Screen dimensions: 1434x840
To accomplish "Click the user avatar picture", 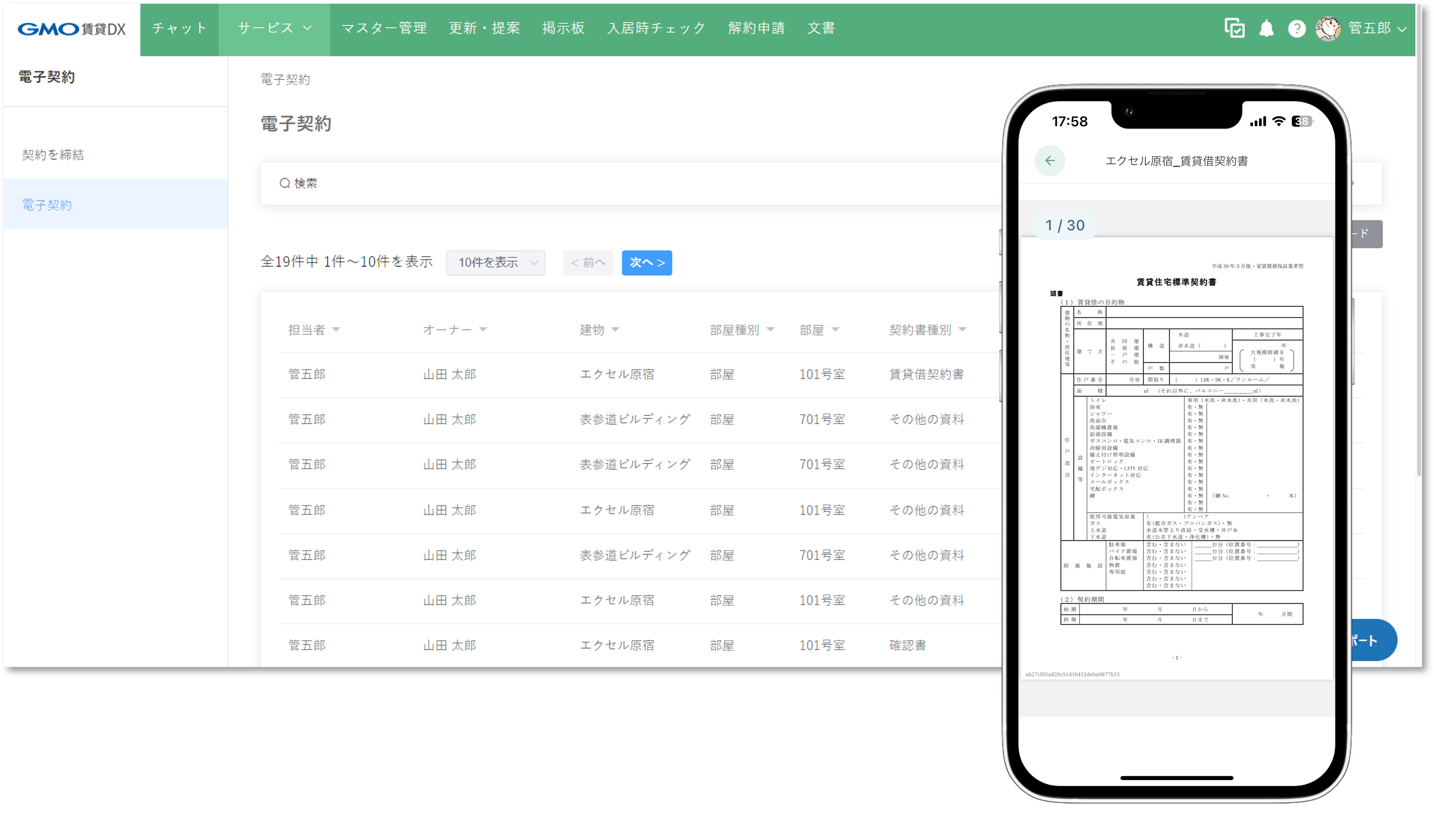I will (1328, 29).
